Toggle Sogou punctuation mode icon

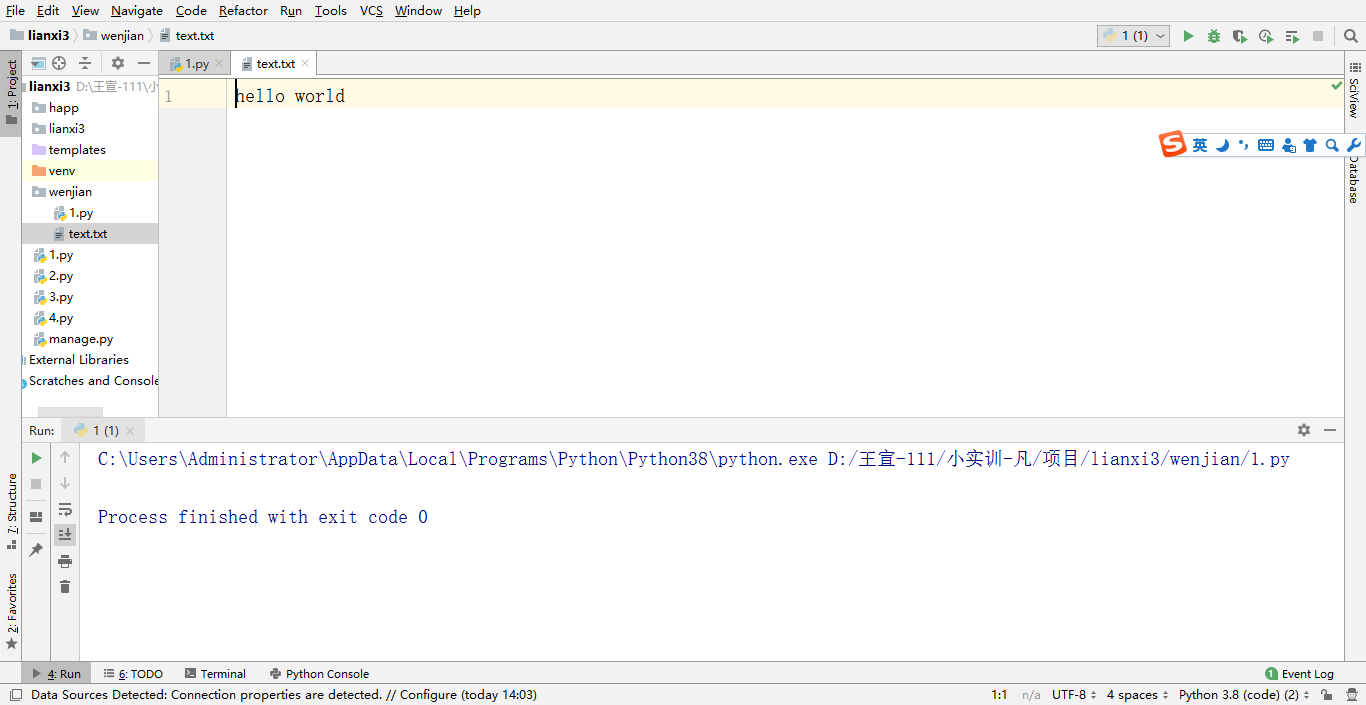pos(1244,145)
